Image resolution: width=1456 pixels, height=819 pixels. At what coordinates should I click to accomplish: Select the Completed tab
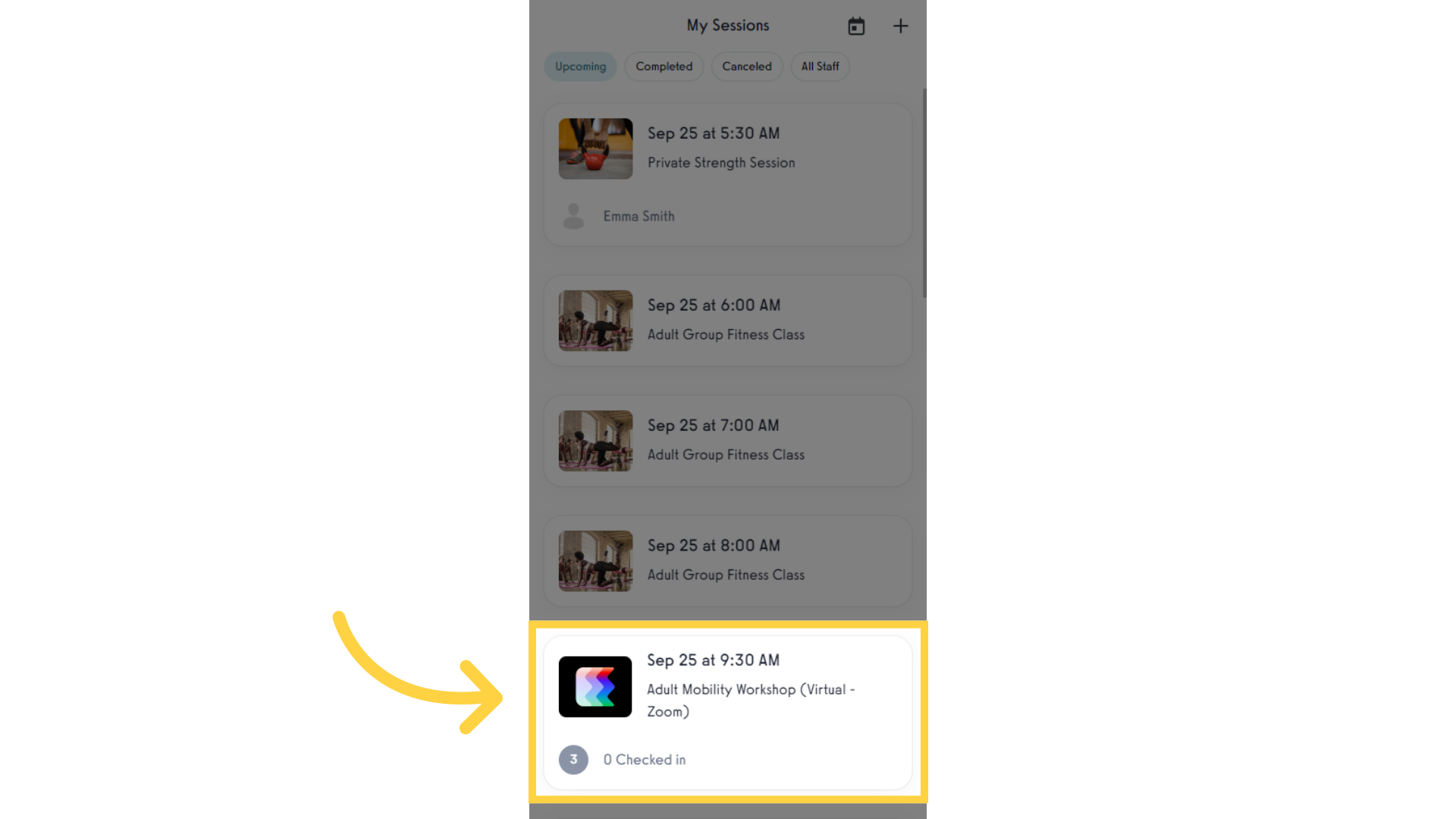(663, 66)
